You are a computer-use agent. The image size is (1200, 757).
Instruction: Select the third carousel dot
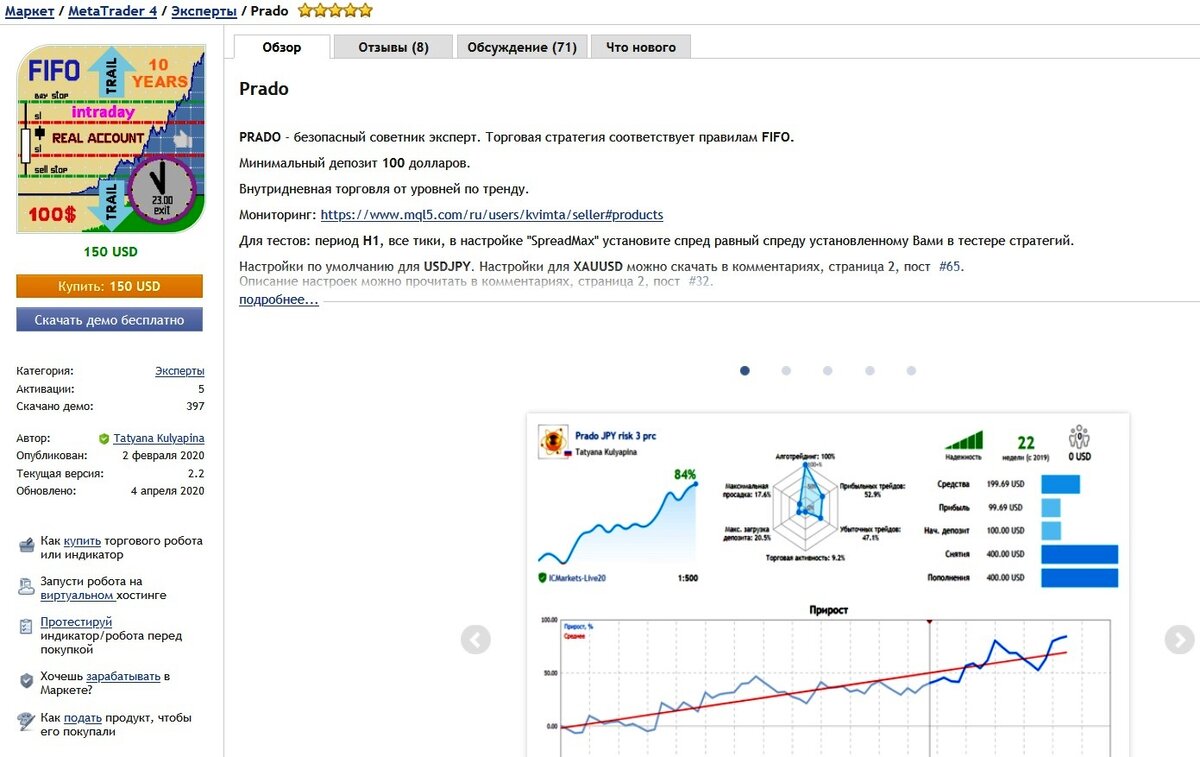[x=828, y=371]
